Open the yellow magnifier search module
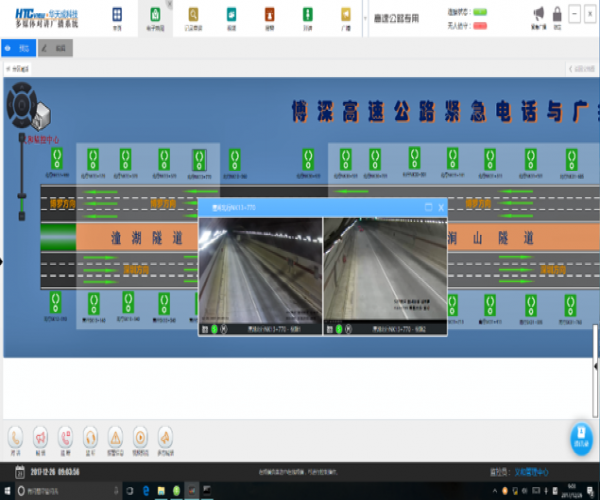 click(193, 15)
